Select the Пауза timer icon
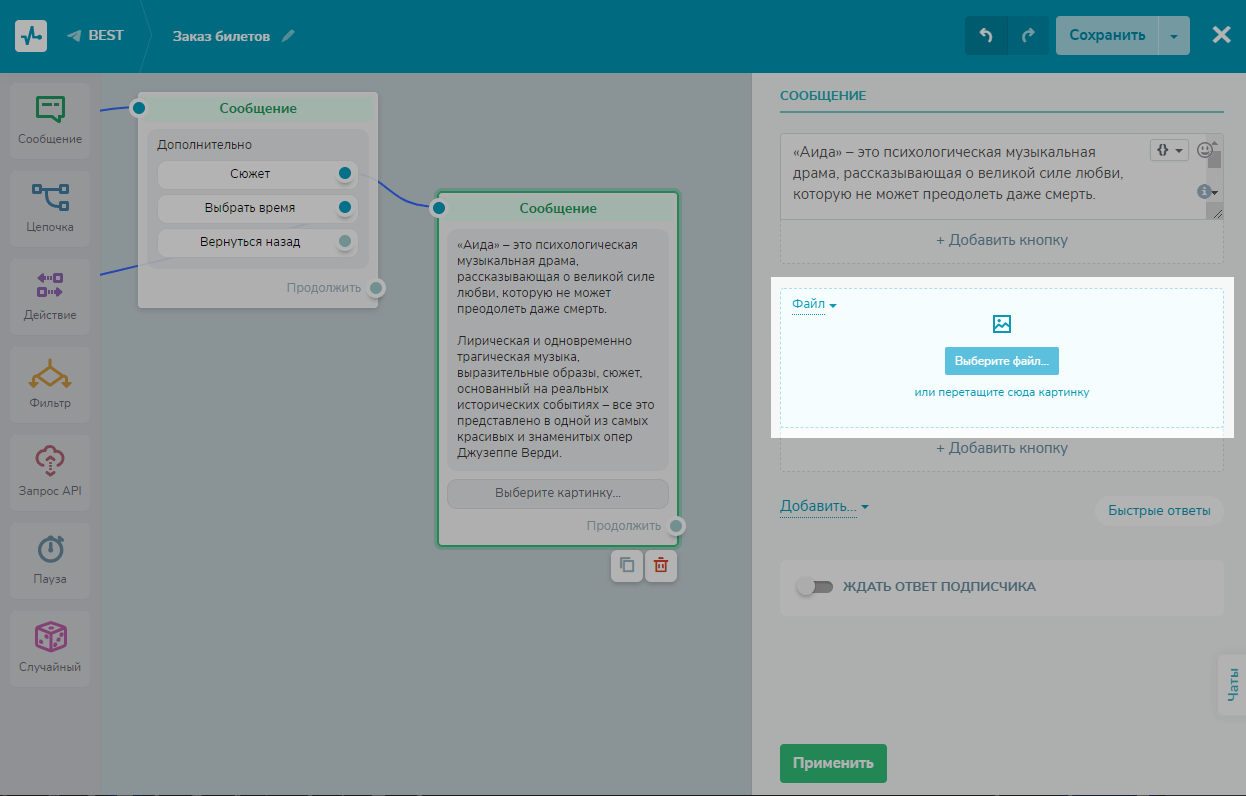 click(x=50, y=549)
